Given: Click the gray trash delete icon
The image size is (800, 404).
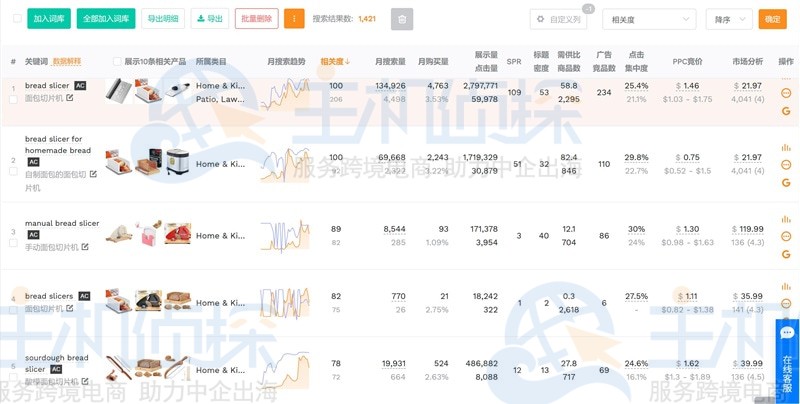Looking at the screenshot, I should click(x=401, y=19).
